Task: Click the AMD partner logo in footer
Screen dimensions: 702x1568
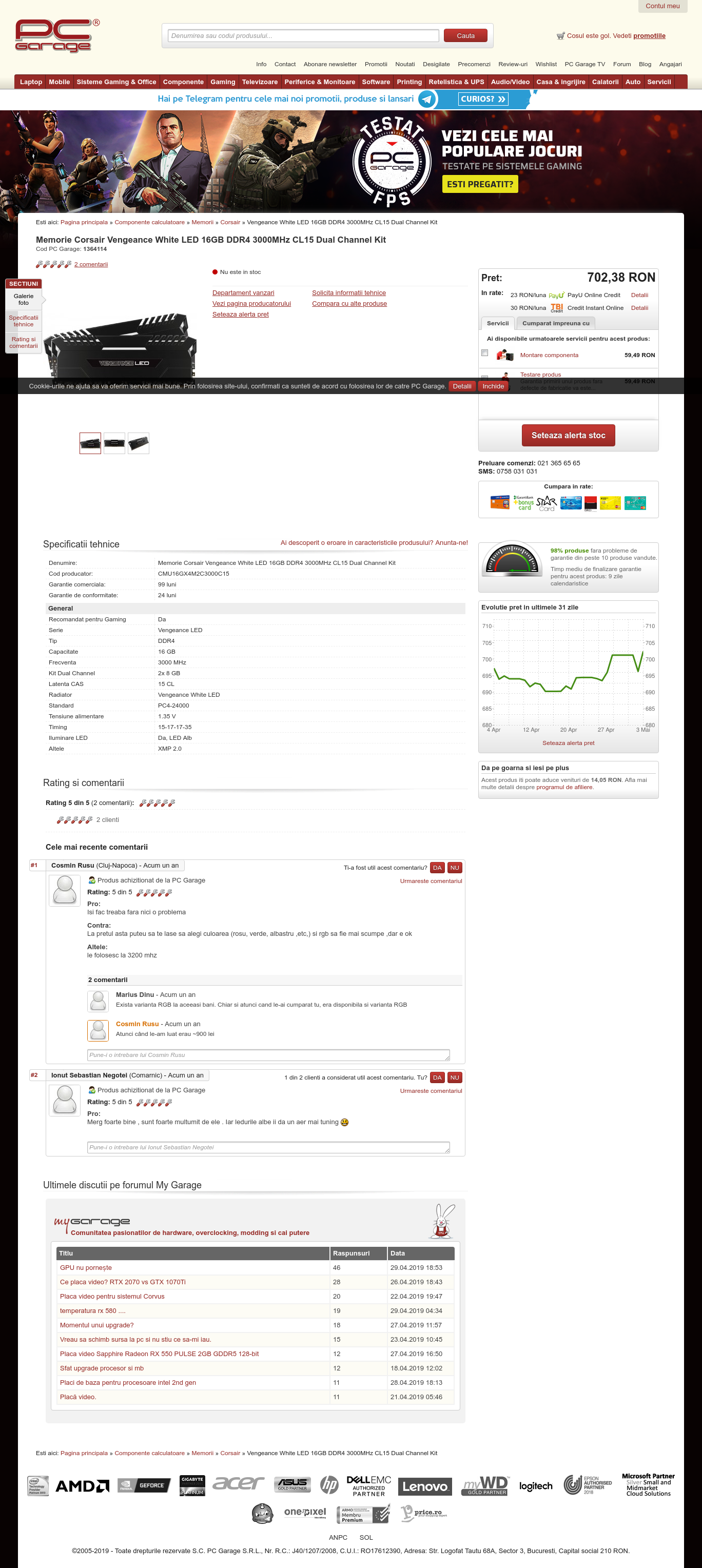Action: pos(82,1486)
